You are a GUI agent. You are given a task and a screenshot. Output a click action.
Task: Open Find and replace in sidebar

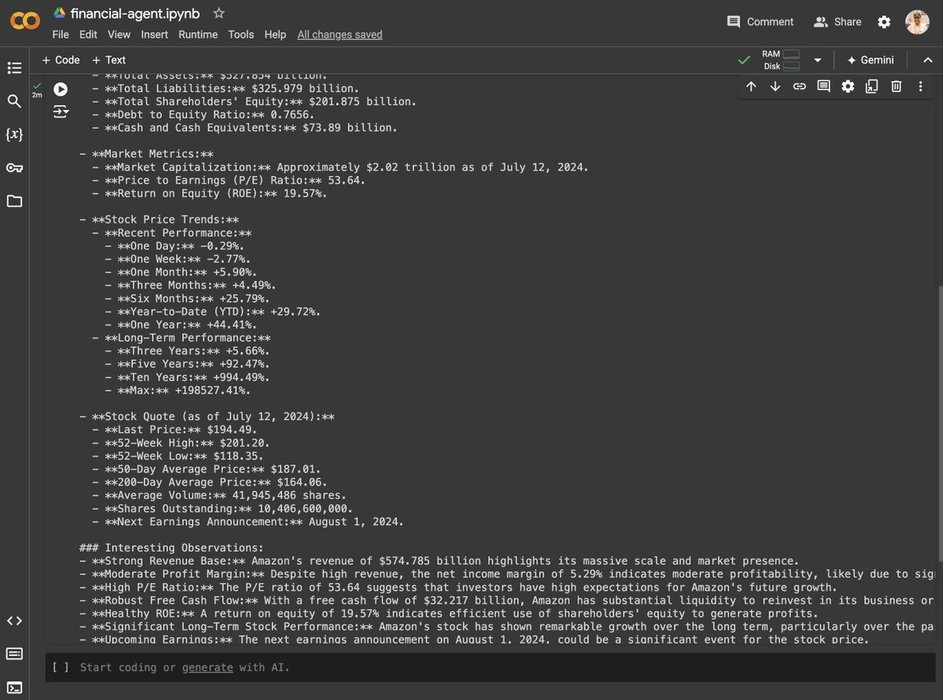pyautogui.click(x=14, y=101)
